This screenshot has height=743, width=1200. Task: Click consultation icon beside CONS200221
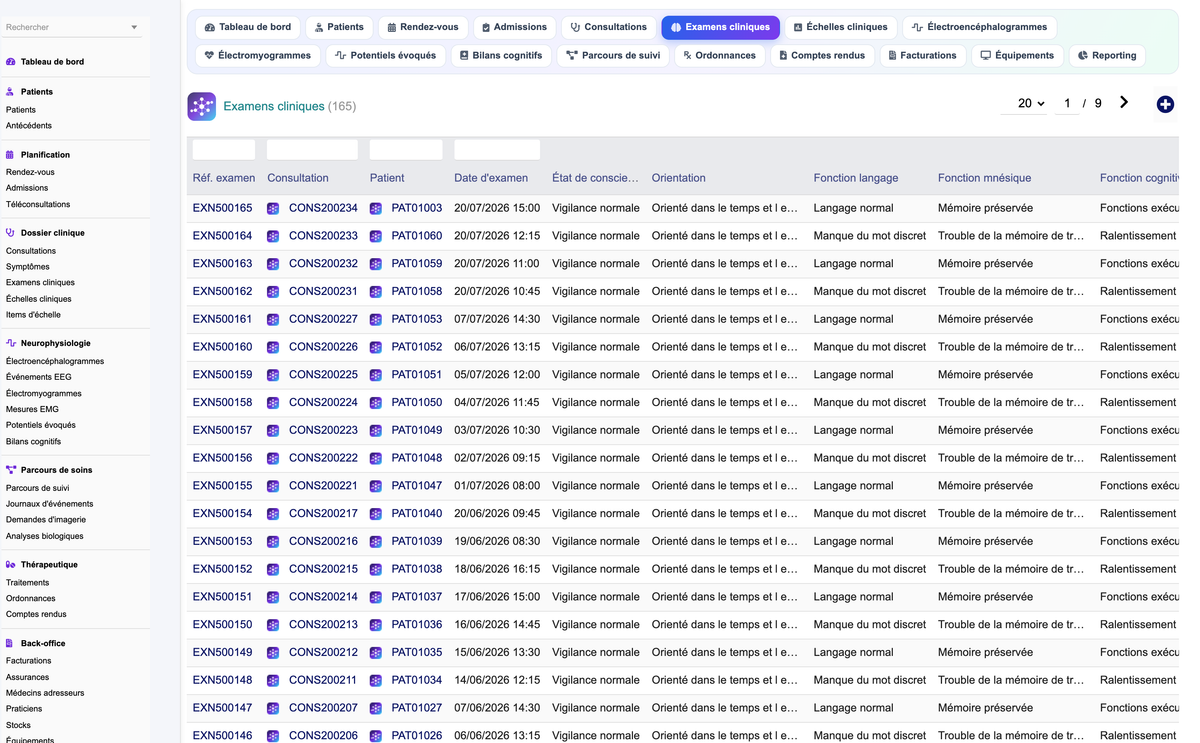point(273,486)
